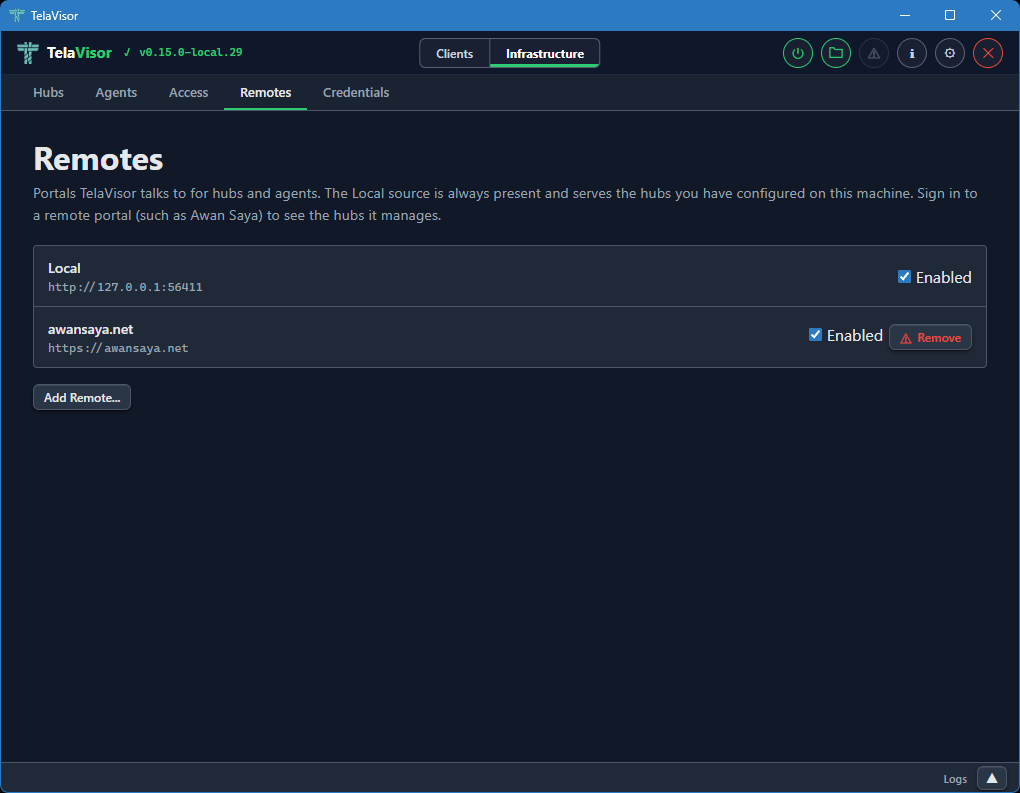Click the warning triangle icon in header
Image resolution: width=1020 pixels, height=793 pixels.
coord(874,53)
